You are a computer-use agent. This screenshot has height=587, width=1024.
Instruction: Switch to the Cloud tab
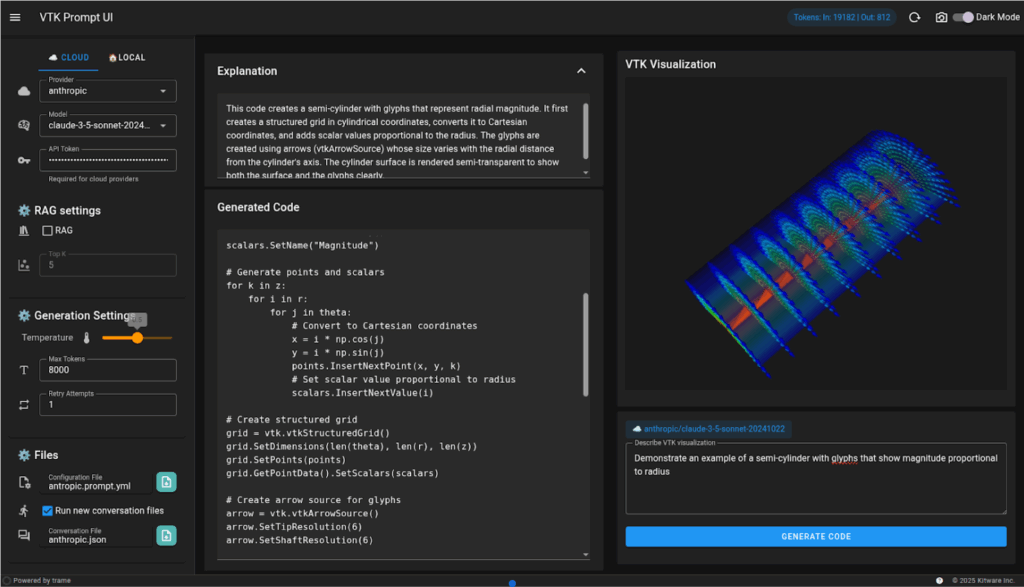68,58
